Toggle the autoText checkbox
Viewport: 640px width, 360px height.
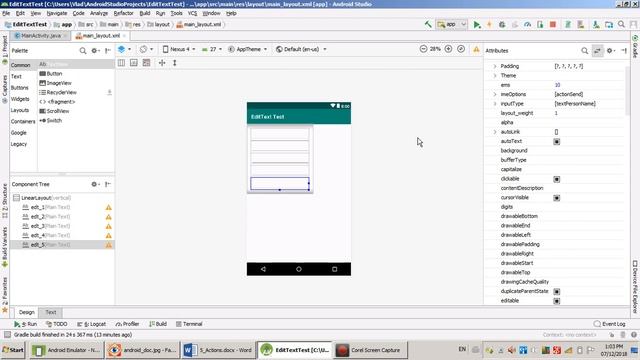coord(556,142)
